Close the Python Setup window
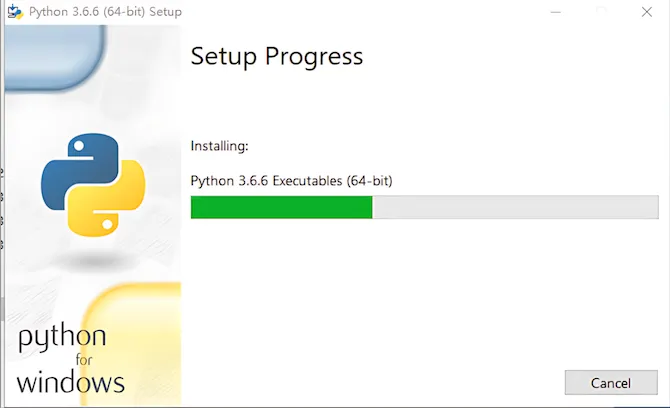 (x=647, y=9)
